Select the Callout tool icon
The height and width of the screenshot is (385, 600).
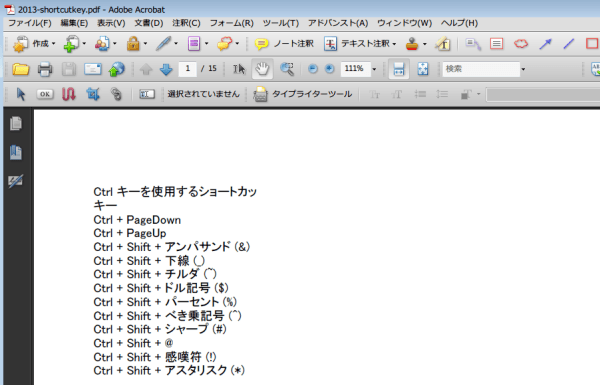click(473, 44)
